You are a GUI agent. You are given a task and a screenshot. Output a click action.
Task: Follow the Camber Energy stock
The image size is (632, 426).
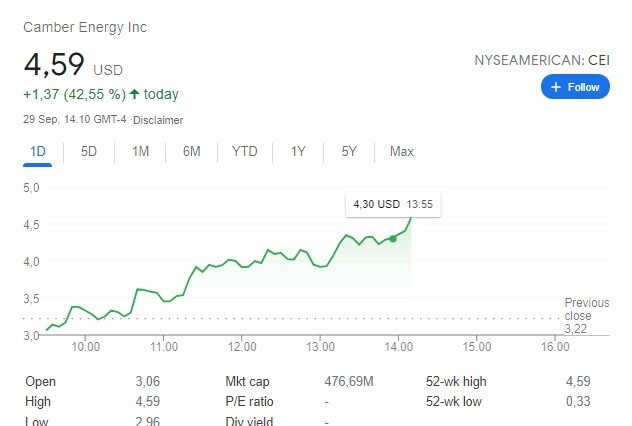[575, 87]
